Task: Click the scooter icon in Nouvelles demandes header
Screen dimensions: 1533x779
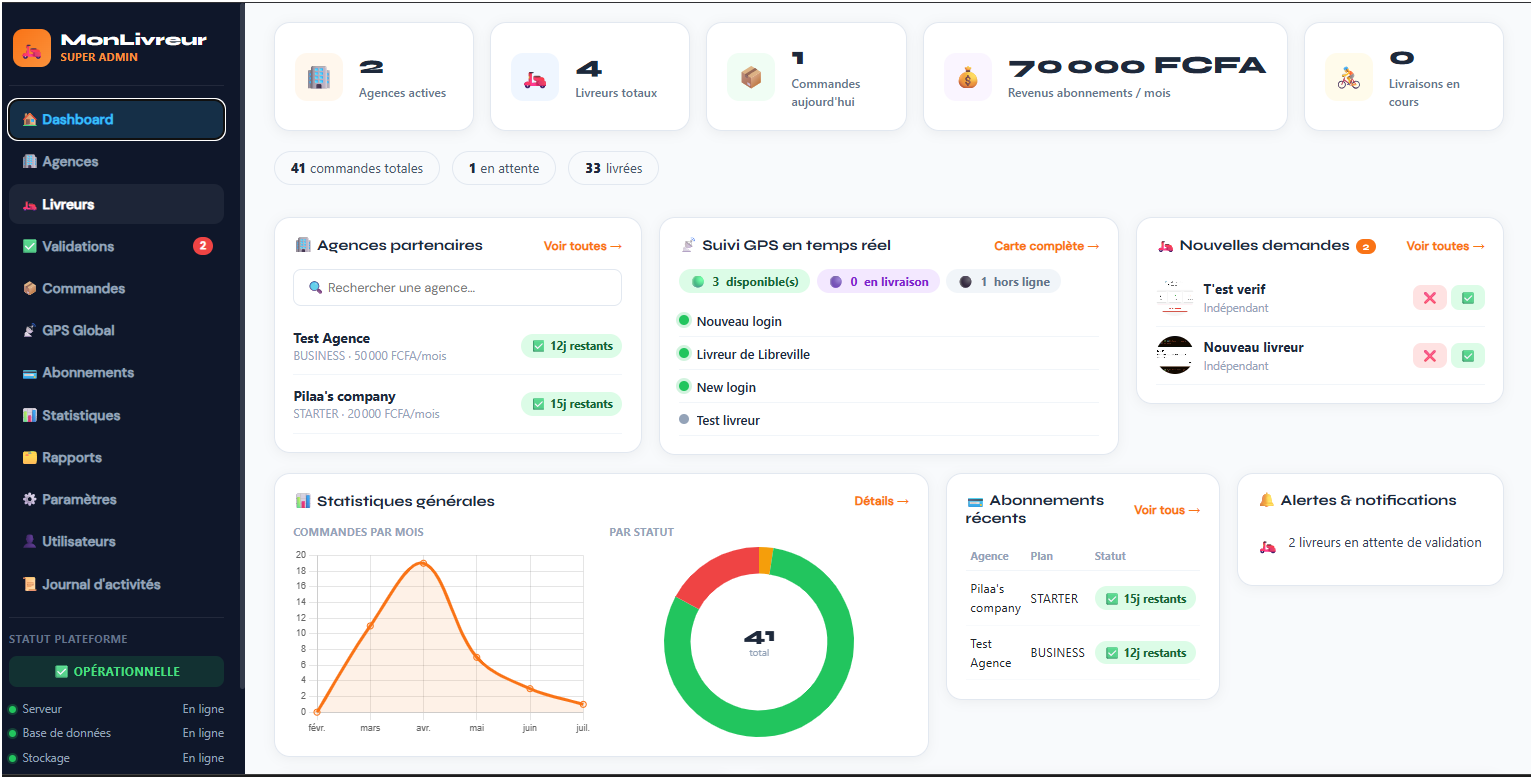Action: click(x=1166, y=245)
